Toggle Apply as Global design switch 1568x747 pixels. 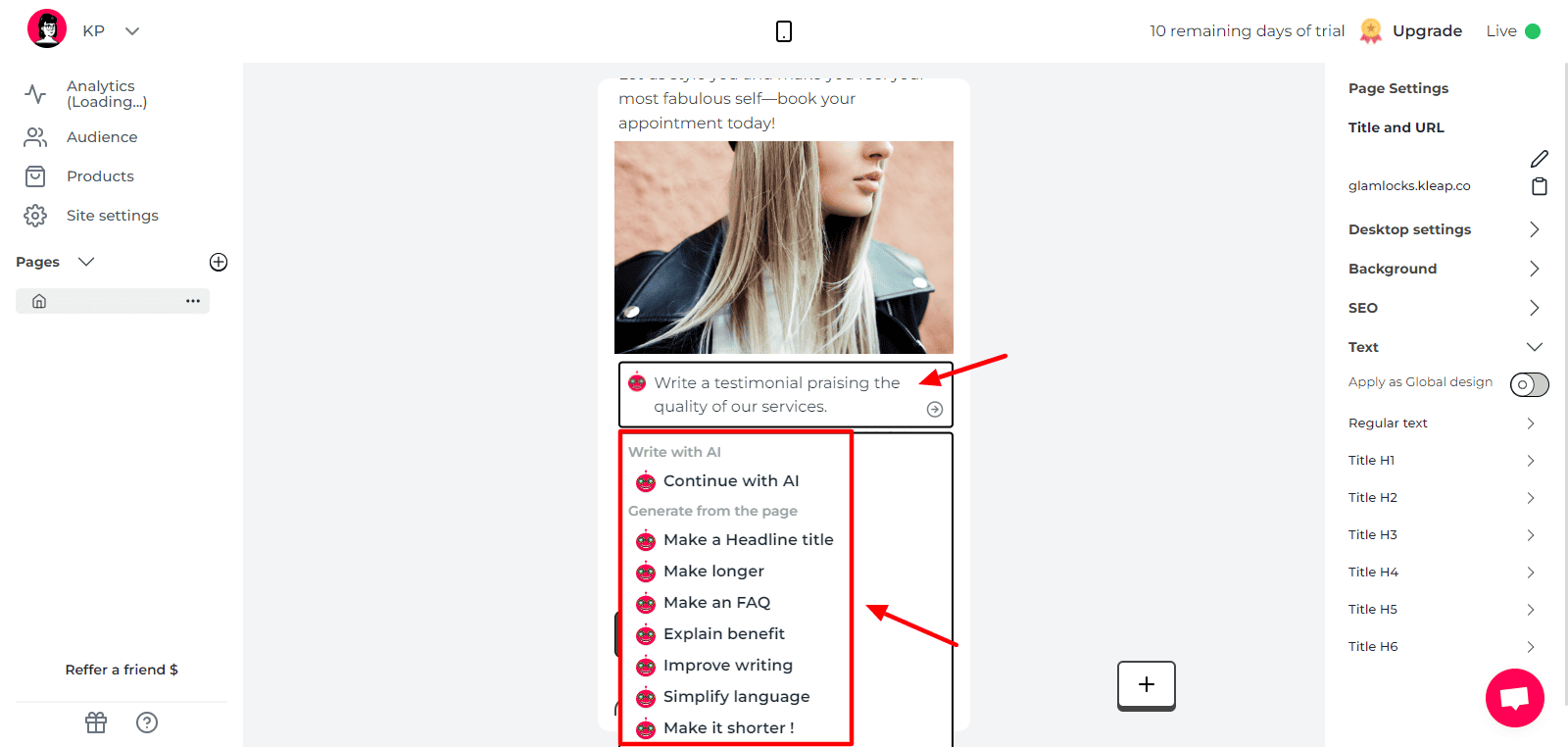pos(1529,384)
